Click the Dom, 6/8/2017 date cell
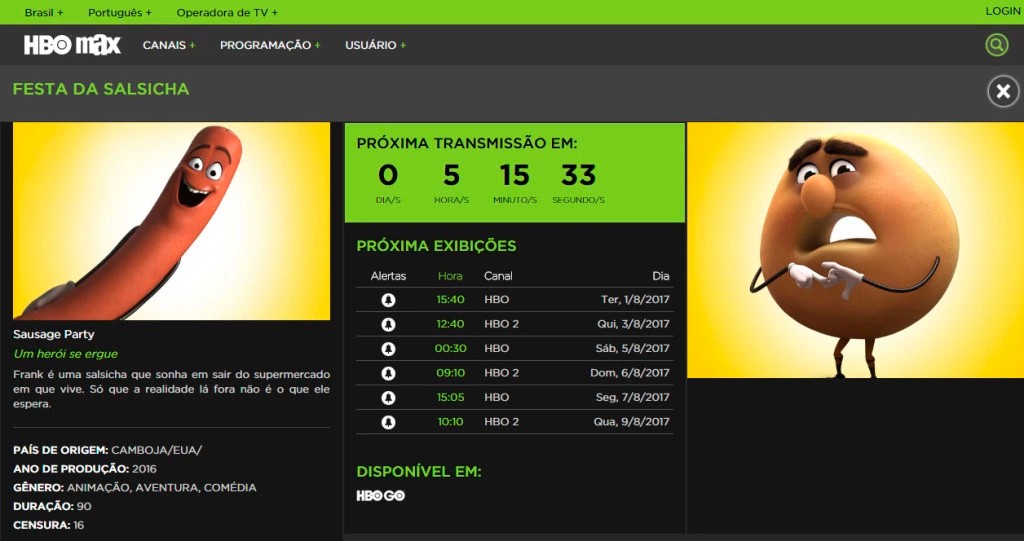The height and width of the screenshot is (541, 1024). (630, 373)
